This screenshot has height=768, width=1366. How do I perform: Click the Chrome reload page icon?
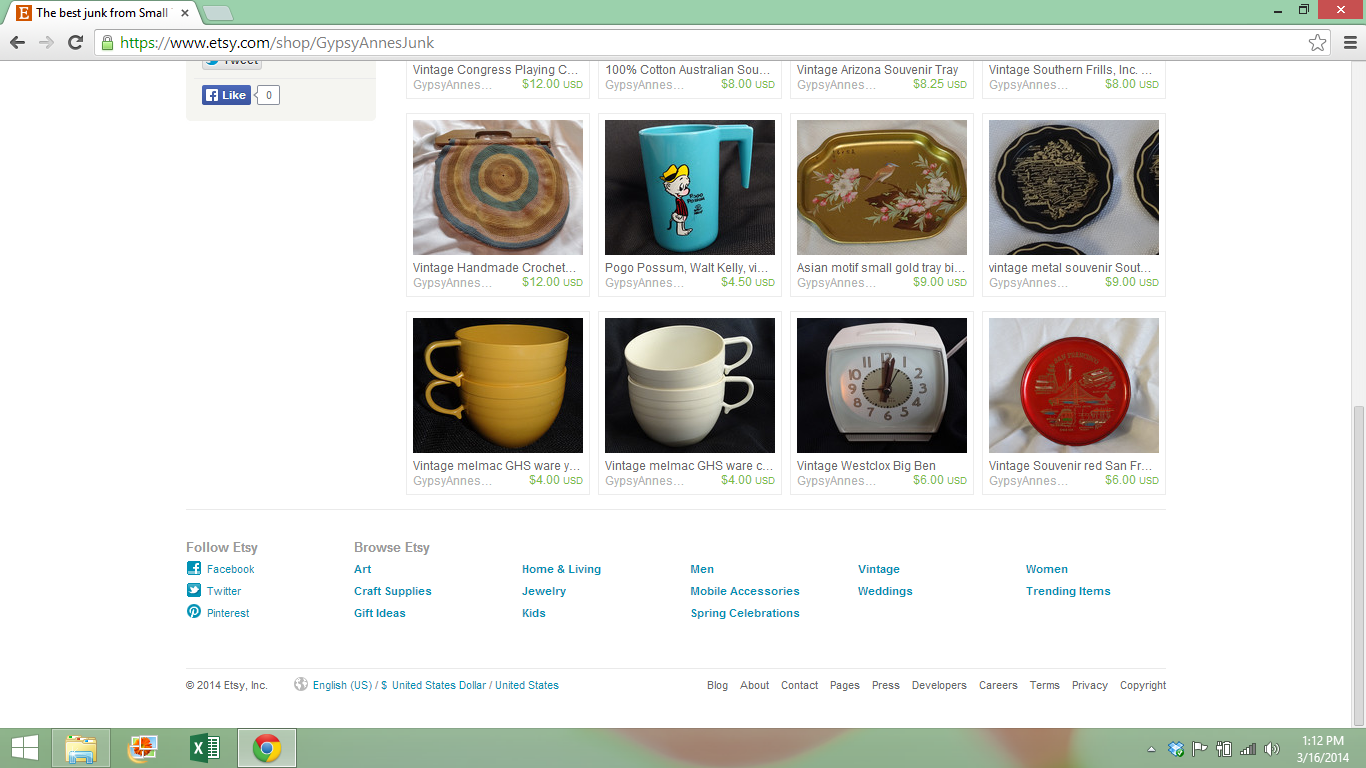pos(75,42)
